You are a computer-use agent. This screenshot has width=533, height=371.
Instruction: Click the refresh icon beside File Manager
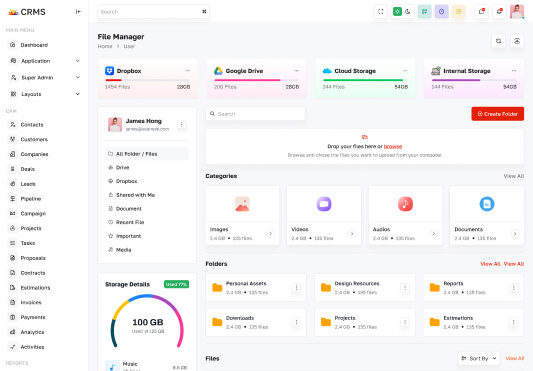click(498, 41)
